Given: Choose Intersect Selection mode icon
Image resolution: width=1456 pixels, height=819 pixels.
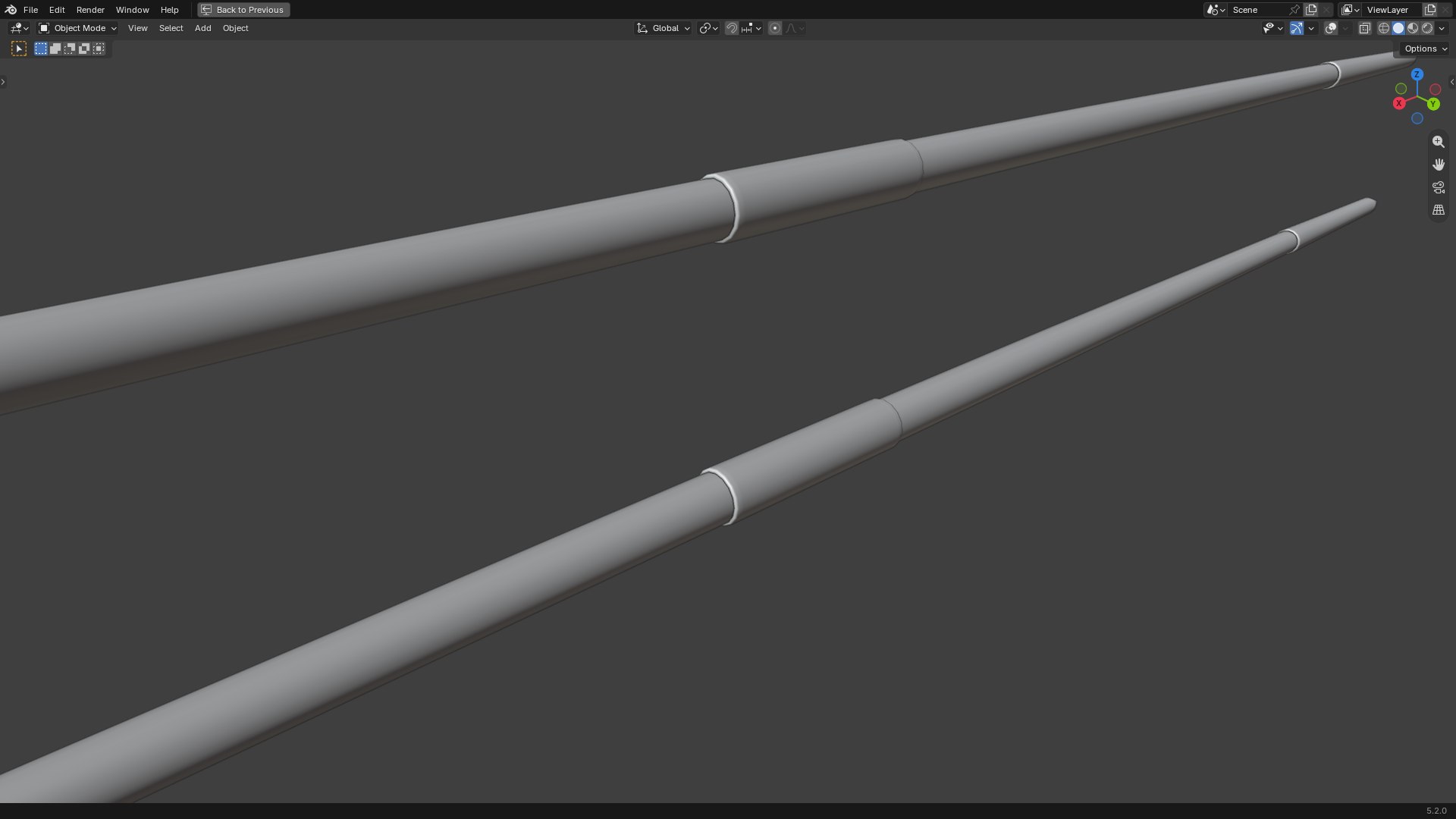Looking at the screenshot, I should pyautogui.click(x=99, y=49).
